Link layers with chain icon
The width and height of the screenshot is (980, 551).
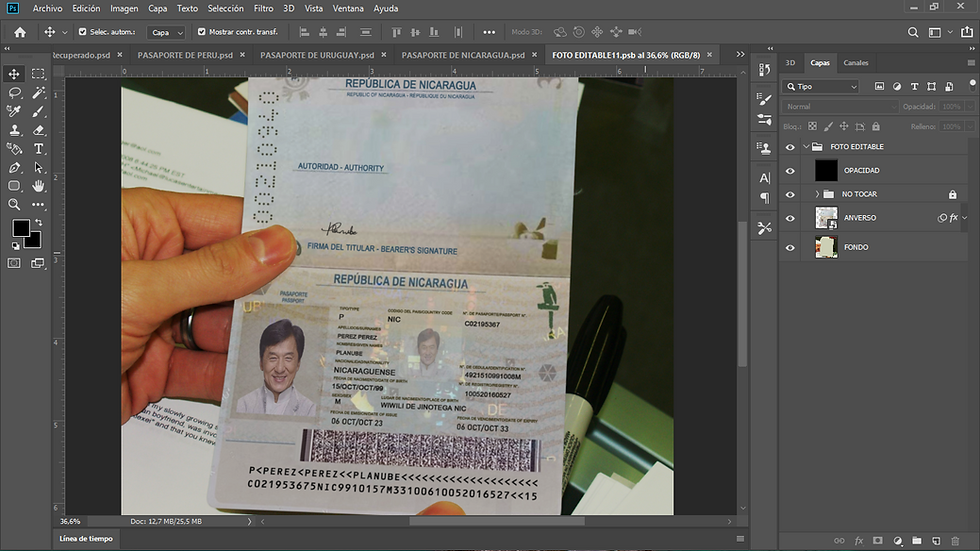(x=839, y=540)
